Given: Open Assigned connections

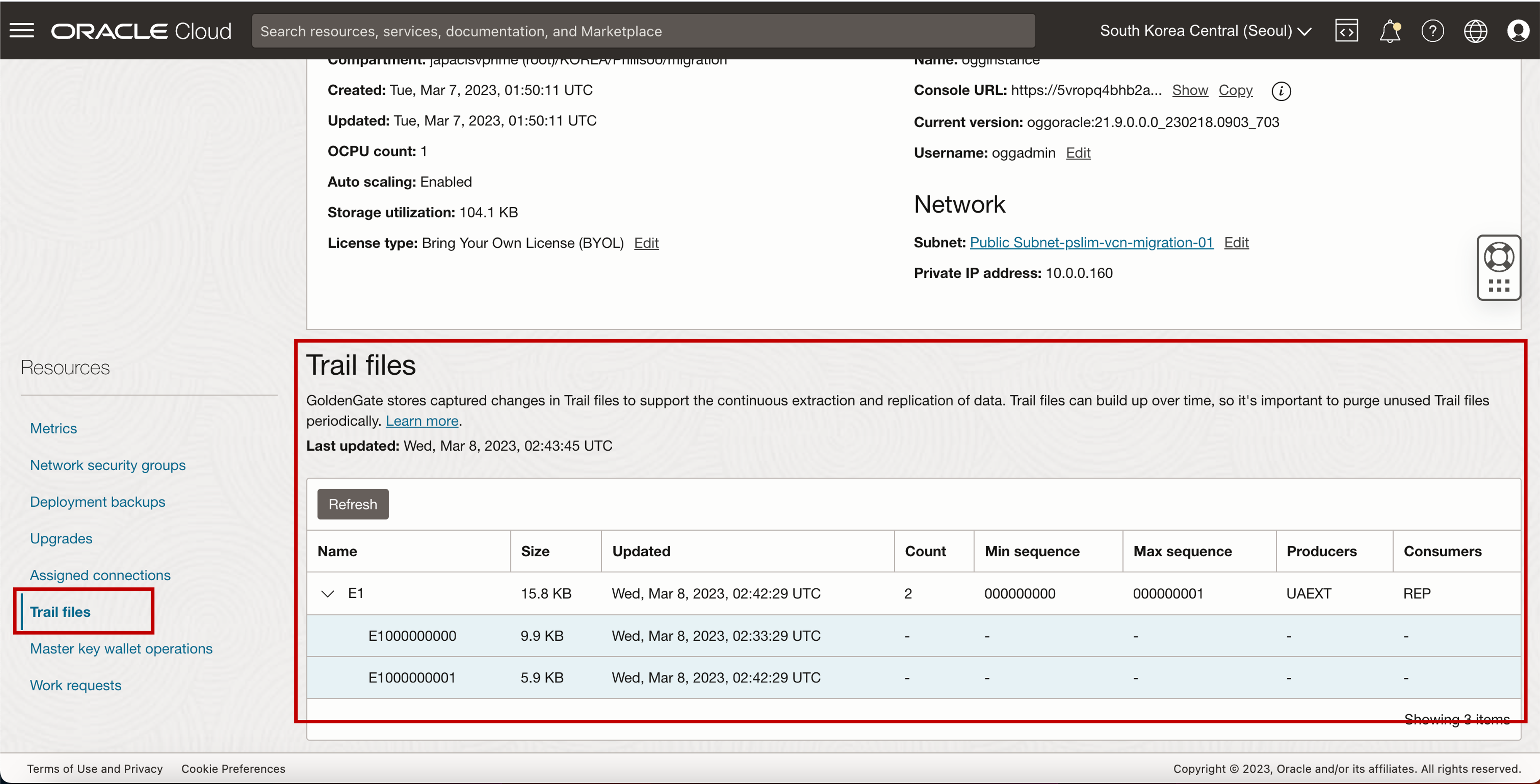Looking at the screenshot, I should pyautogui.click(x=100, y=575).
